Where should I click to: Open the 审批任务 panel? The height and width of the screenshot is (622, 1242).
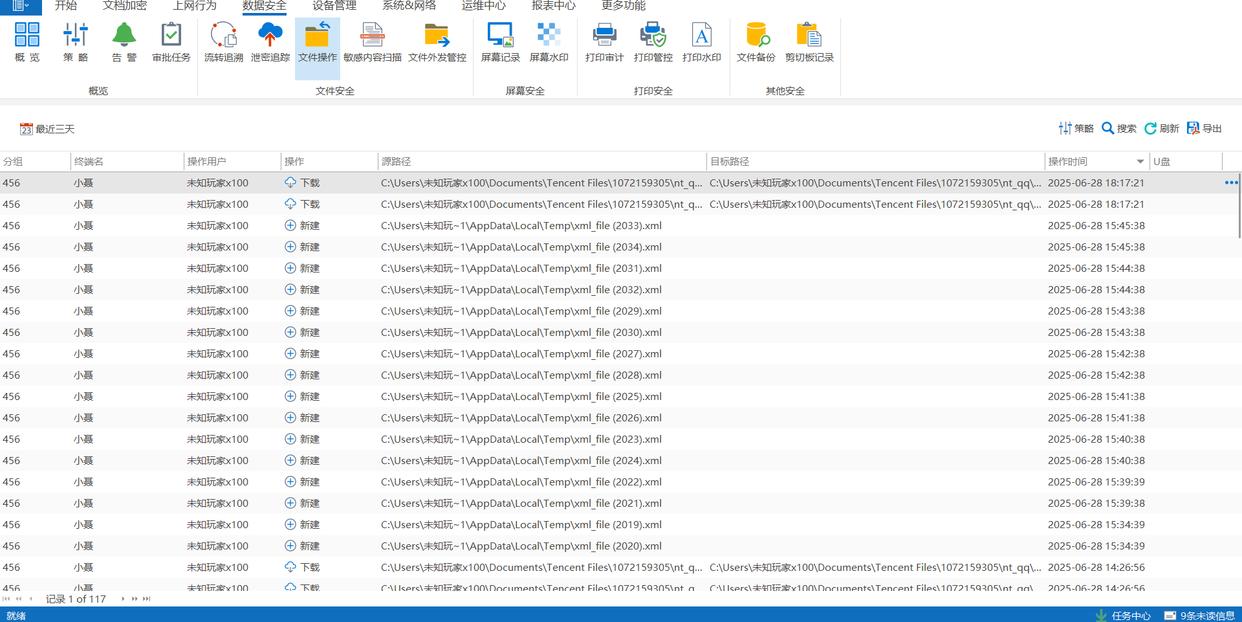171,42
